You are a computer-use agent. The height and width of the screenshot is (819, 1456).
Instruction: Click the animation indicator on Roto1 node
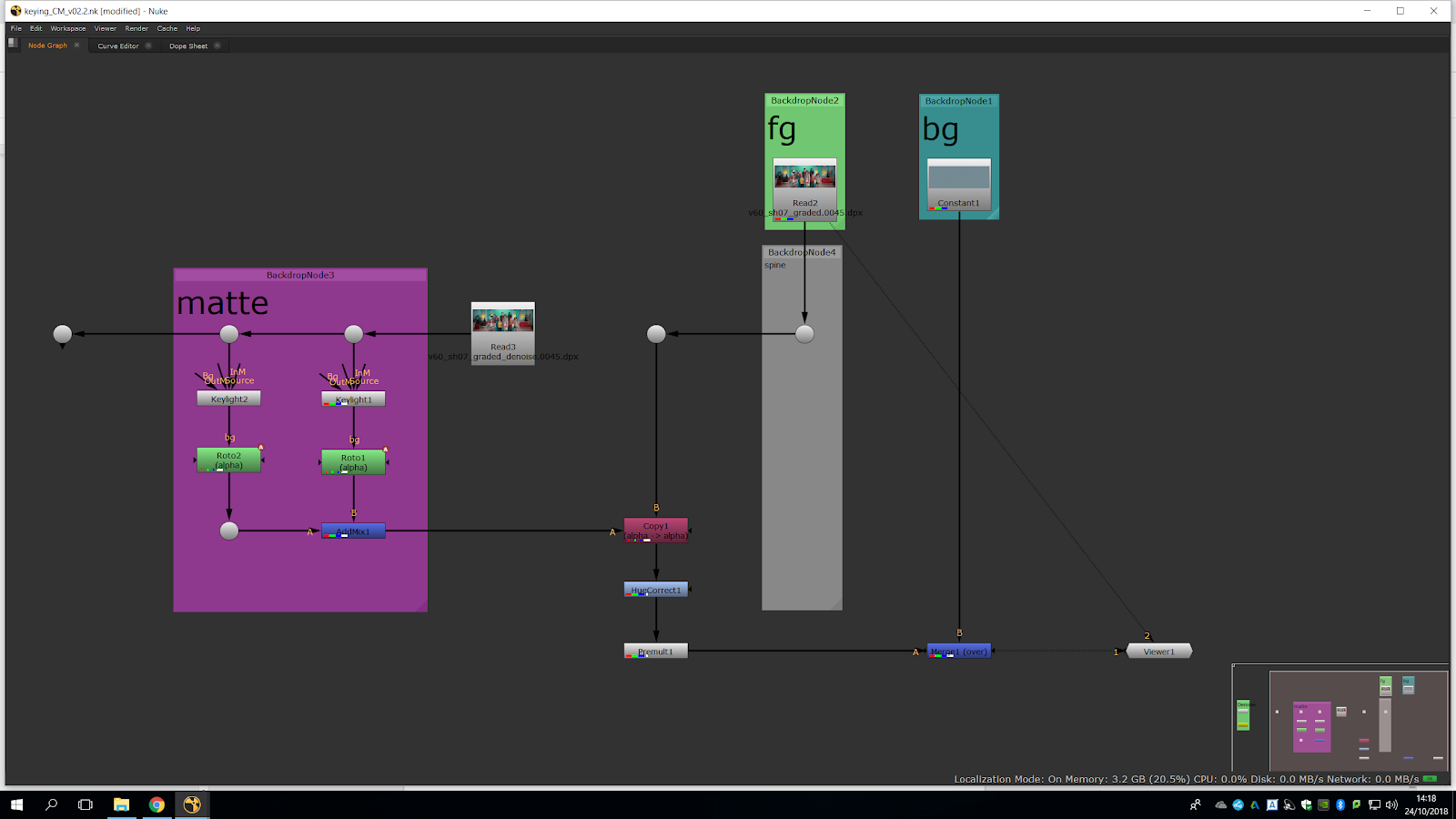point(386,450)
